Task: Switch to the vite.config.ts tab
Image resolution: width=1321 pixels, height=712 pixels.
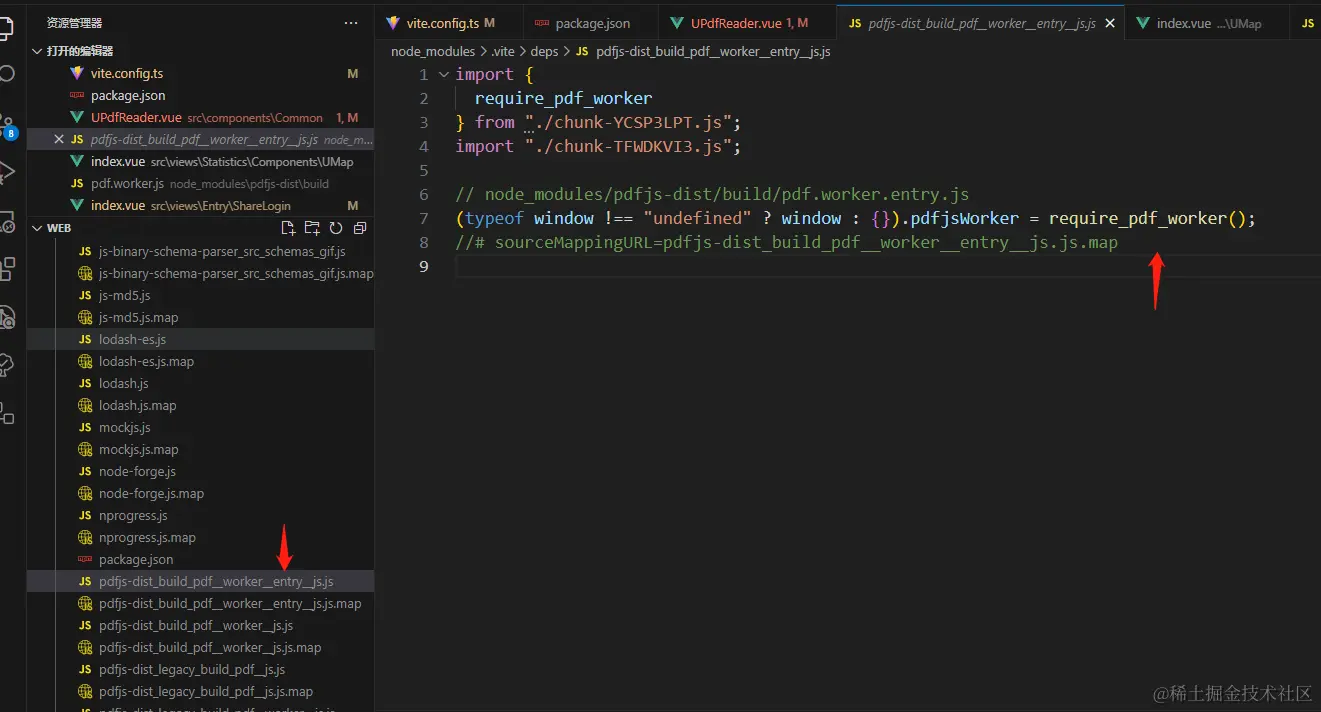Action: (x=450, y=23)
